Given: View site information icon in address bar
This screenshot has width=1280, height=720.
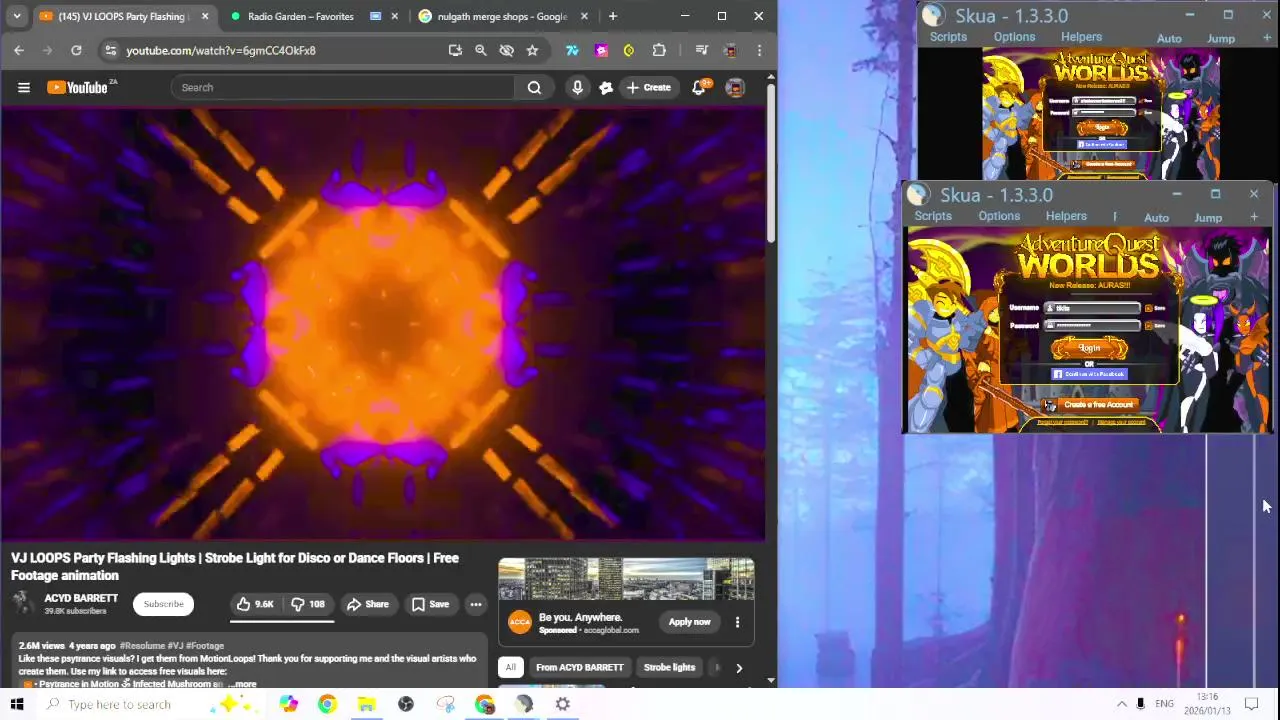Looking at the screenshot, I should [x=111, y=50].
